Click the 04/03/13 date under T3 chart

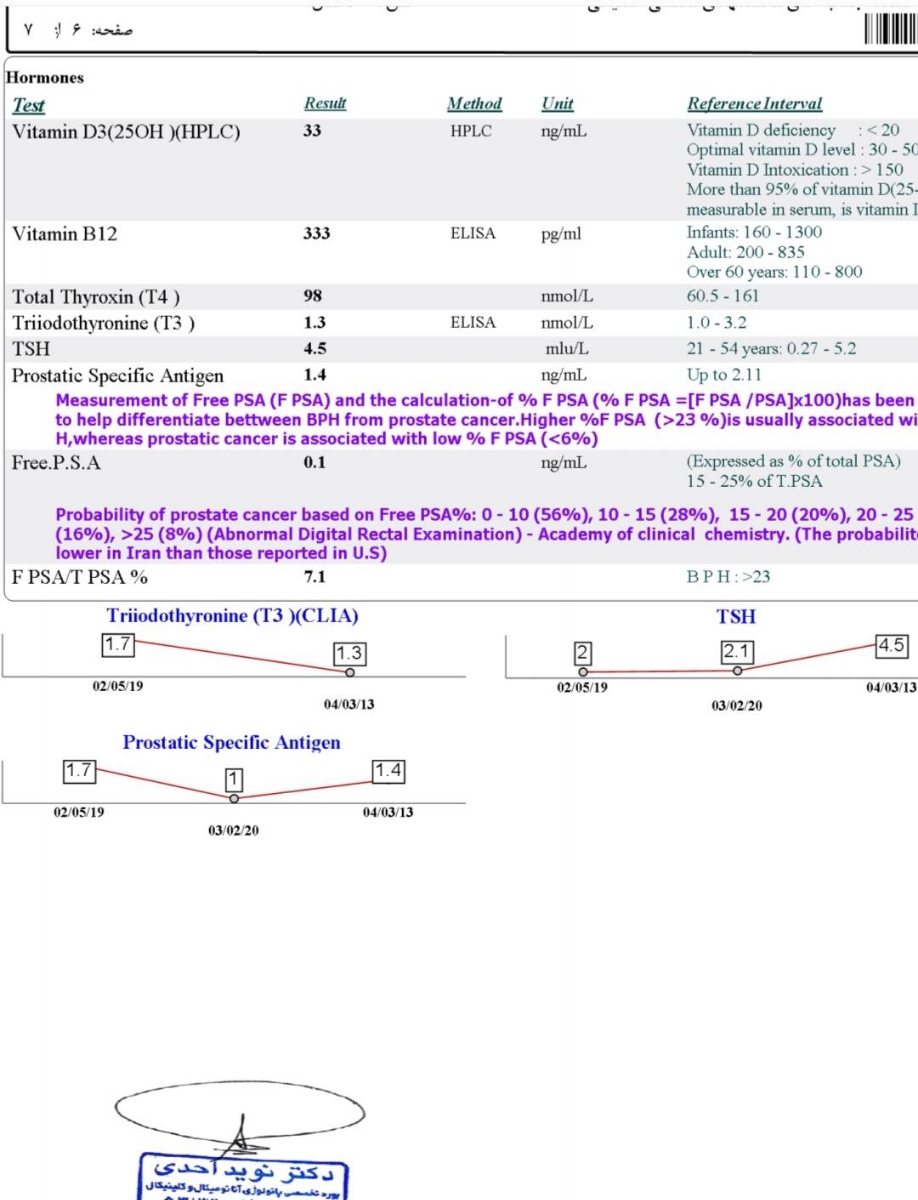[x=349, y=705]
